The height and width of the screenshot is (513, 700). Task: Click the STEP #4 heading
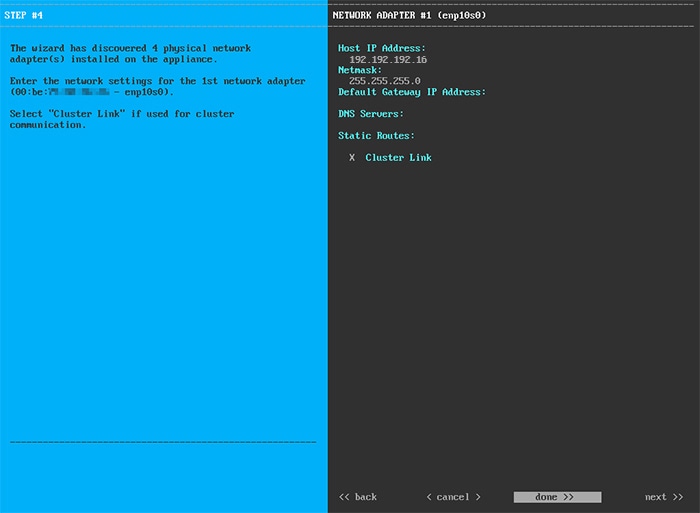pos(24,15)
